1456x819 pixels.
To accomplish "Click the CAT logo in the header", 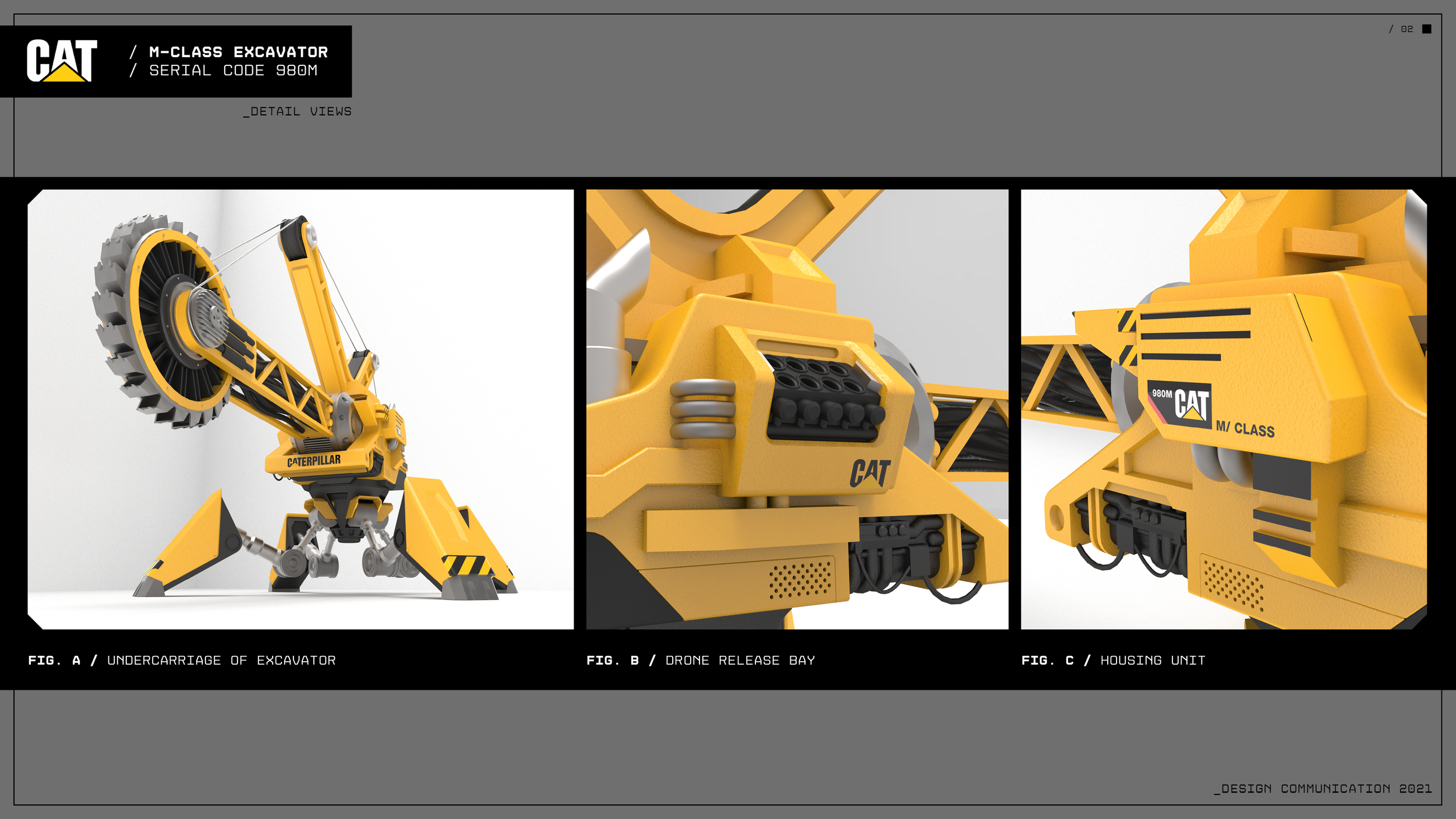I will (x=62, y=61).
